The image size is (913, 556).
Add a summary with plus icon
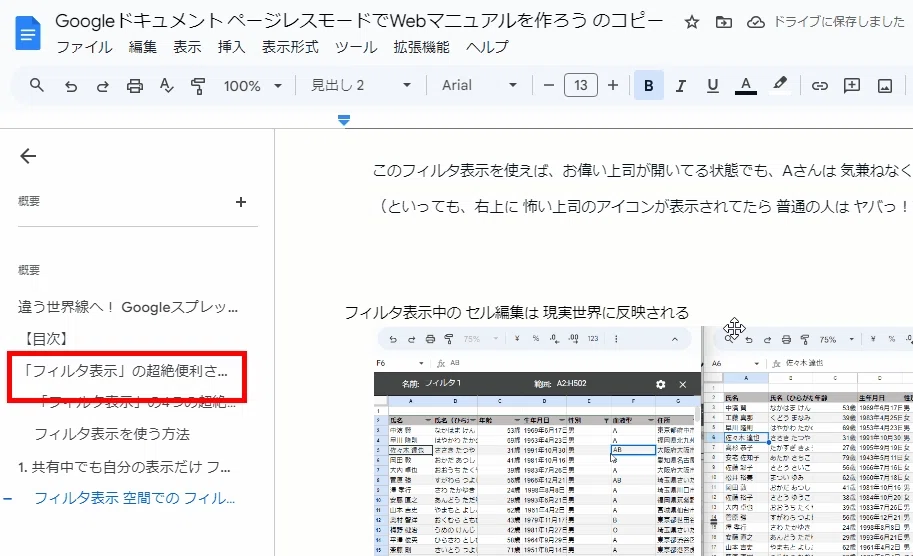pyautogui.click(x=240, y=202)
